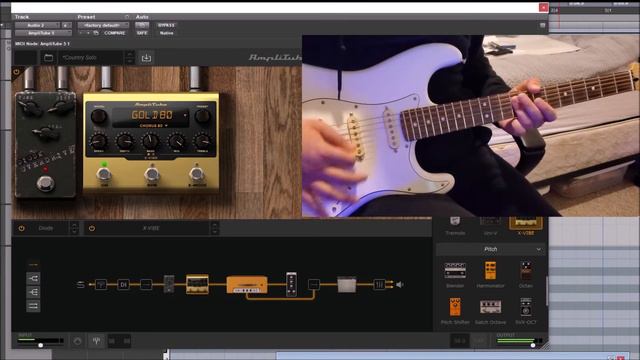The image size is (640, 360).
Task: Select the orange amp head in chain
Action: coord(247,284)
